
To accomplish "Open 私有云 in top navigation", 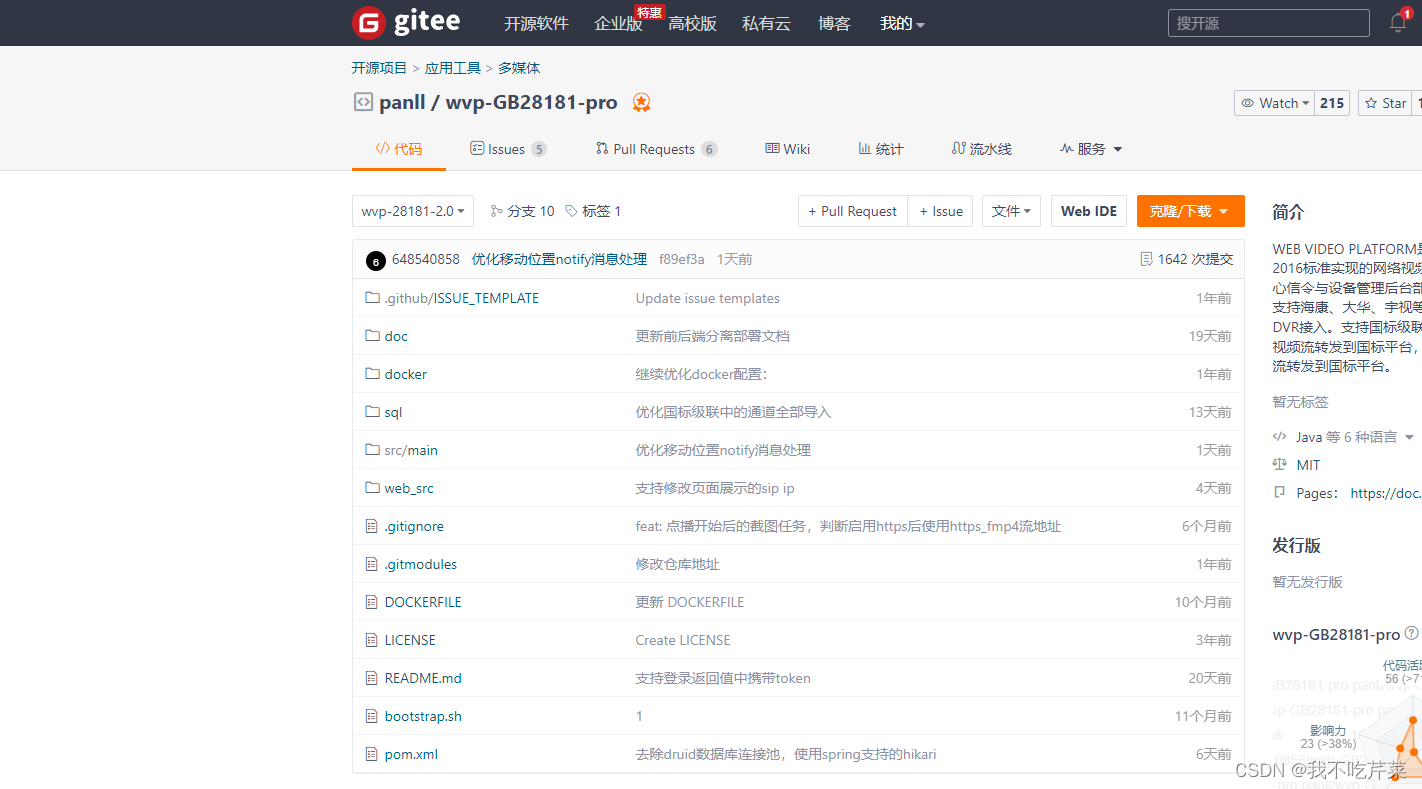I will tap(766, 24).
